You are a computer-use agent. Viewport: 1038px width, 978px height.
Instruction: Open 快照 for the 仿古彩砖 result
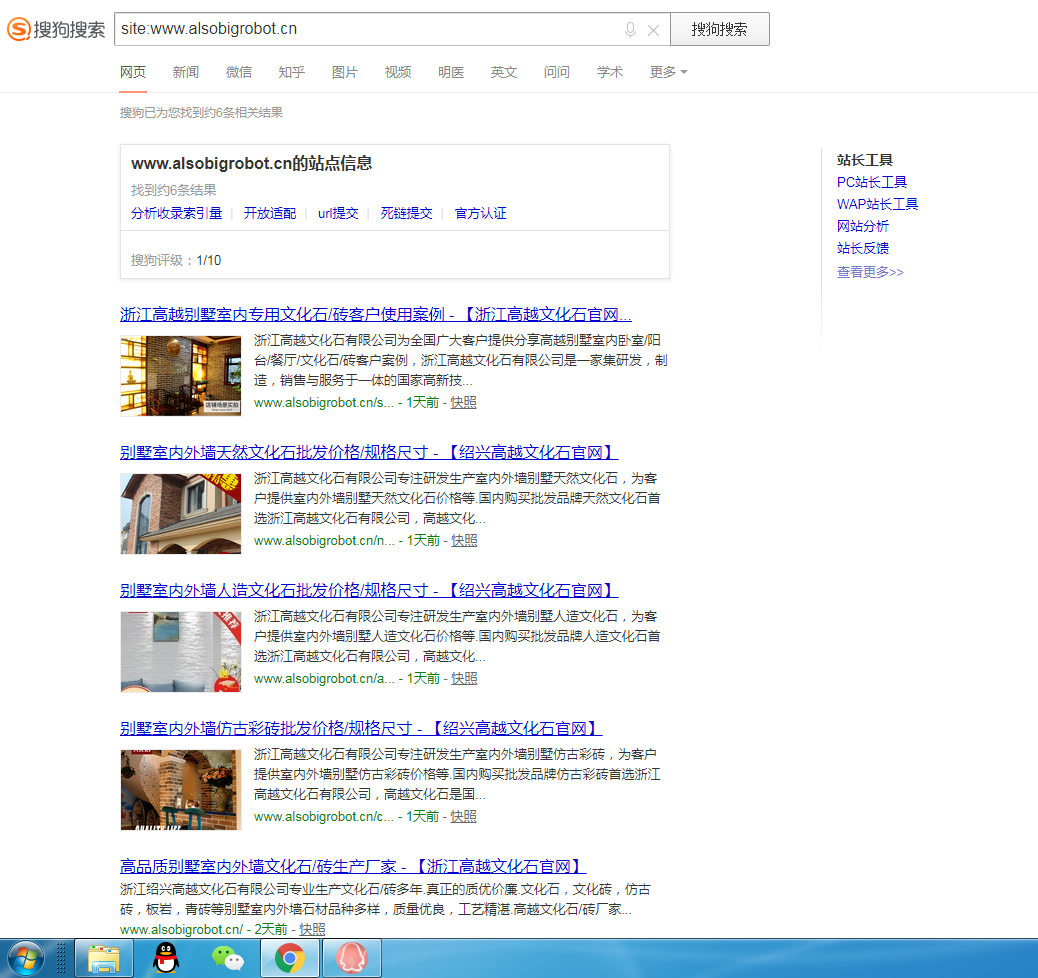click(463, 816)
